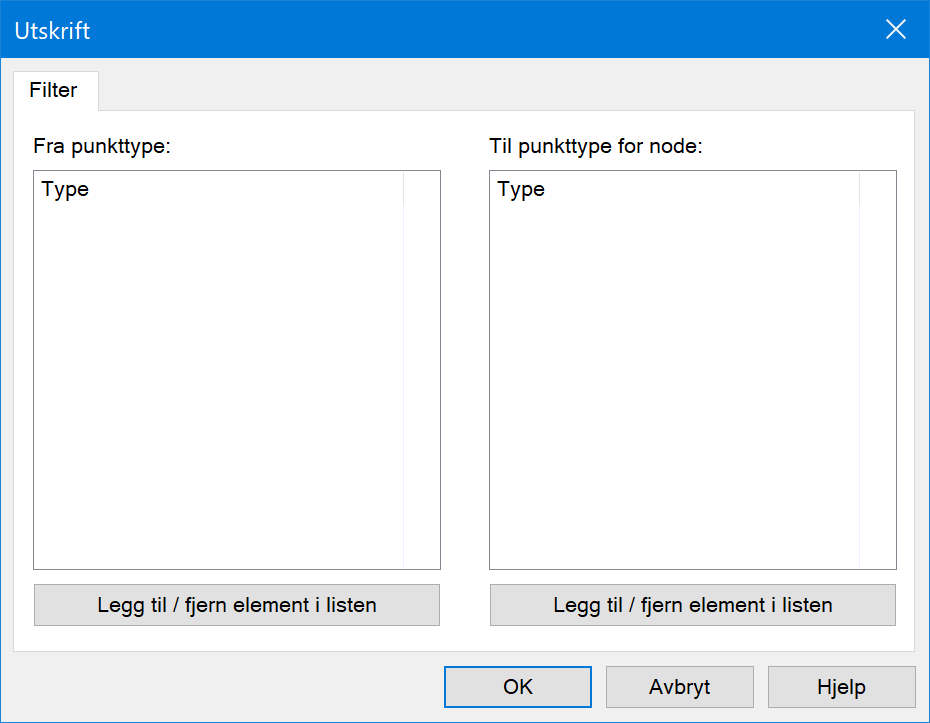
Task: Open help via the Hjelp button
Action: tap(842, 687)
